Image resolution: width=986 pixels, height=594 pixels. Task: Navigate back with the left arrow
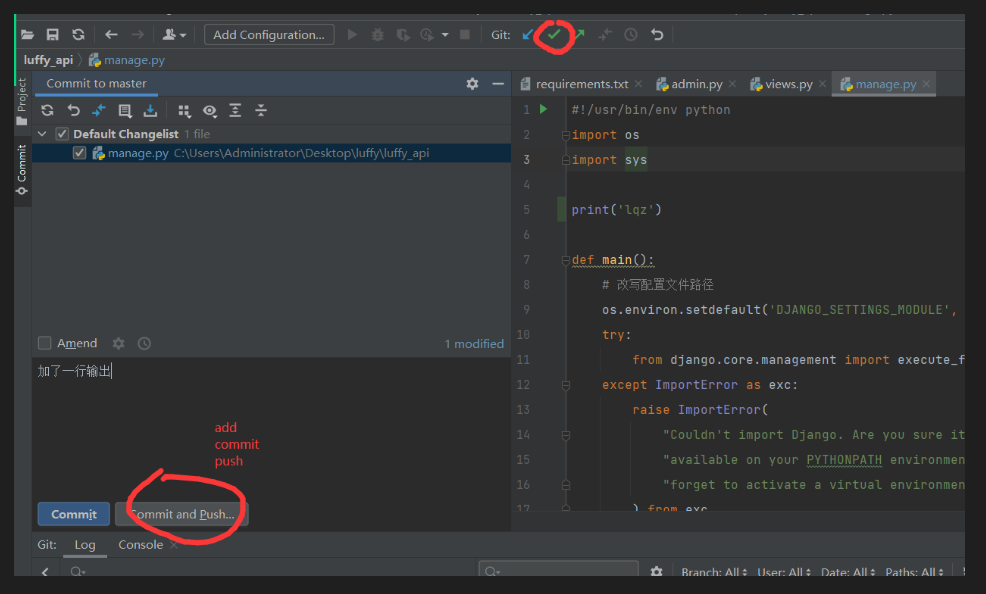tap(111, 35)
